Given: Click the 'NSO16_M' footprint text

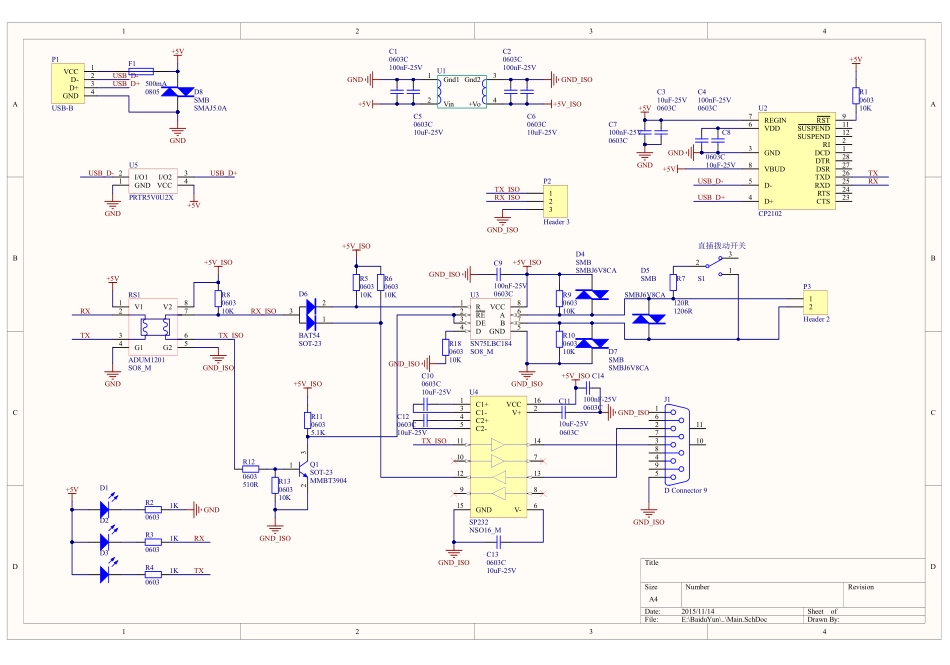Looking at the screenshot, I should tap(485, 531).
